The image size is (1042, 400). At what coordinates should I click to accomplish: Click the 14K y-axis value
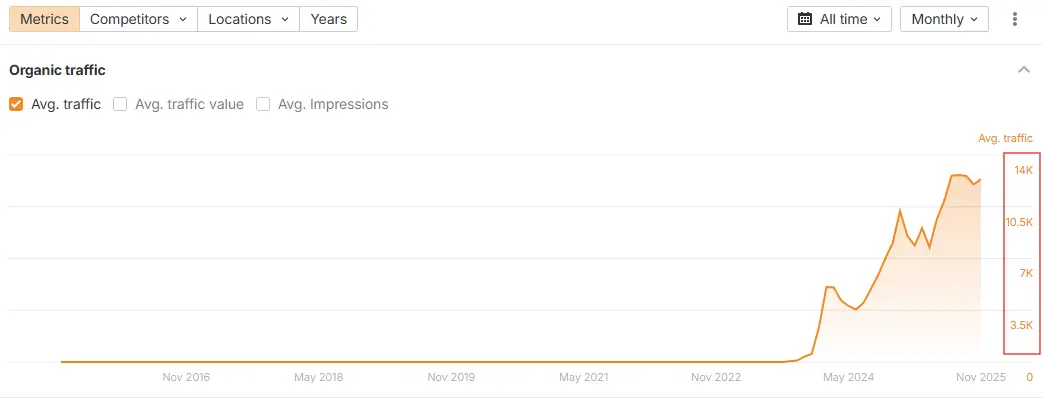pyautogui.click(x=1023, y=170)
